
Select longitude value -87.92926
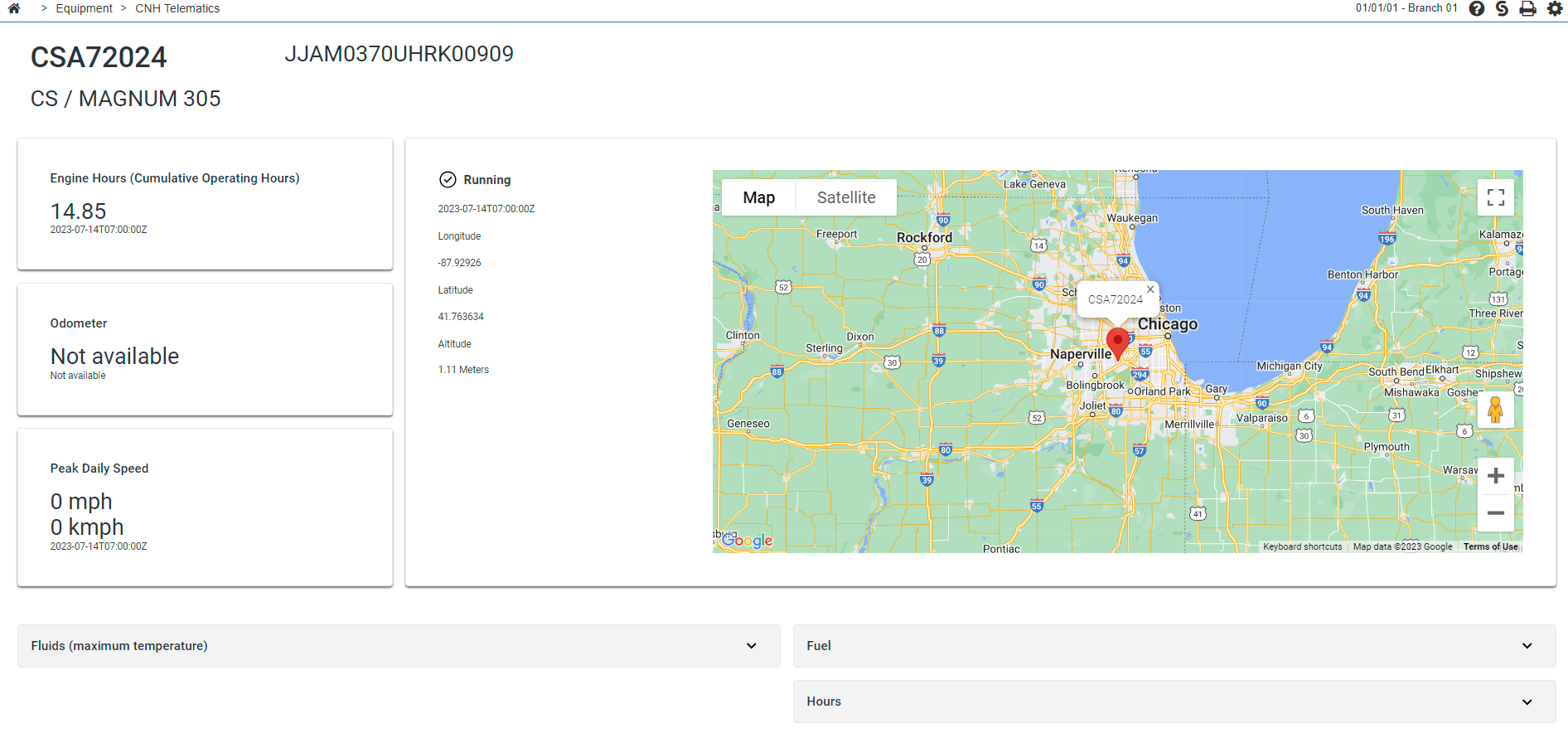click(x=459, y=263)
